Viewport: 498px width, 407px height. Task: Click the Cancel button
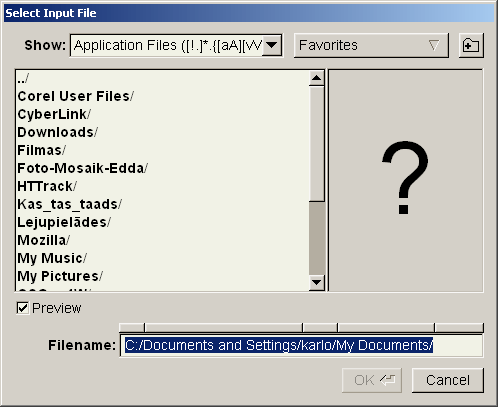coord(448,380)
